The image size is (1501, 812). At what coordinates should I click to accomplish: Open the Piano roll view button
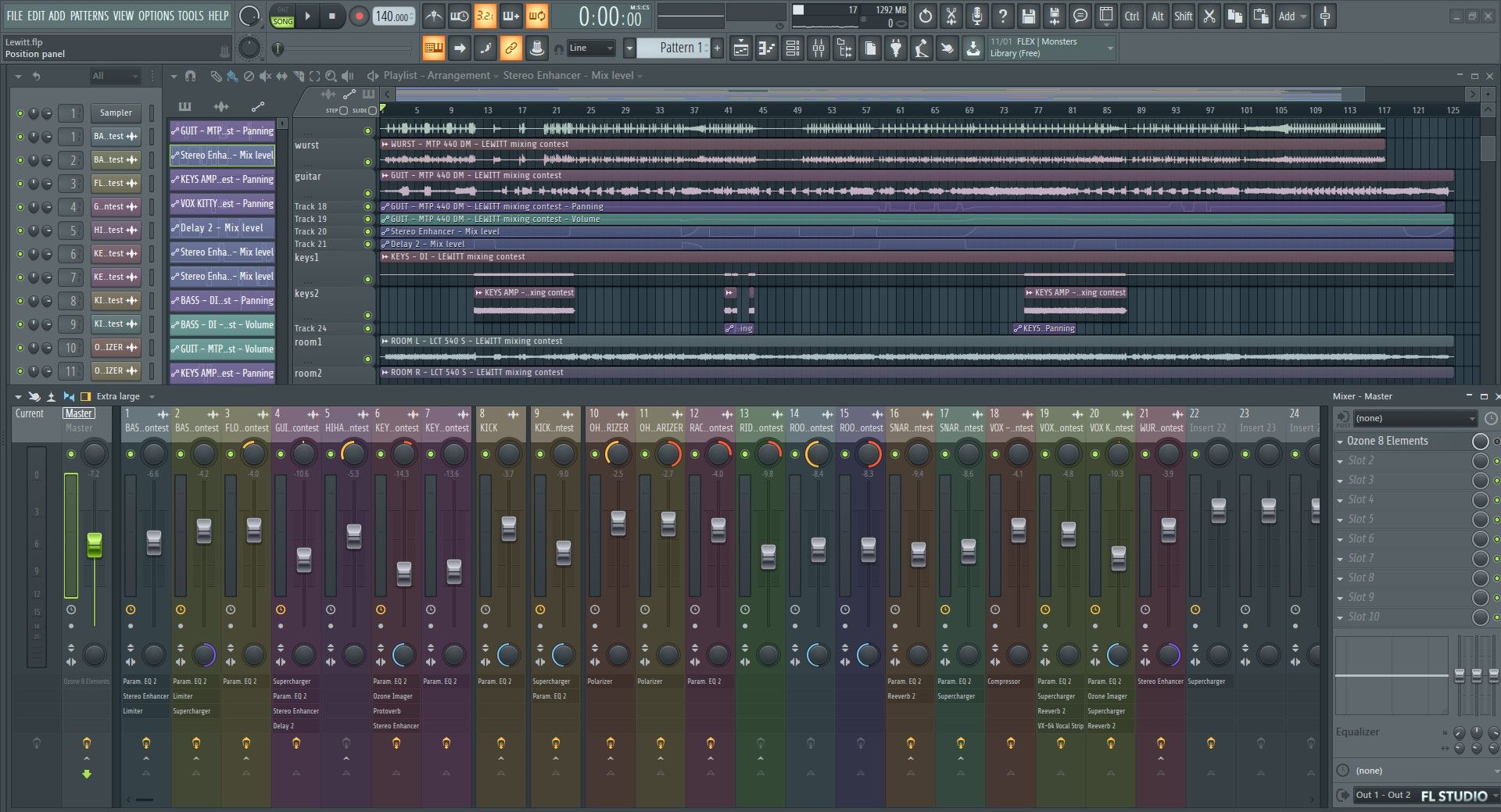pyautogui.click(x=767, y=48)
